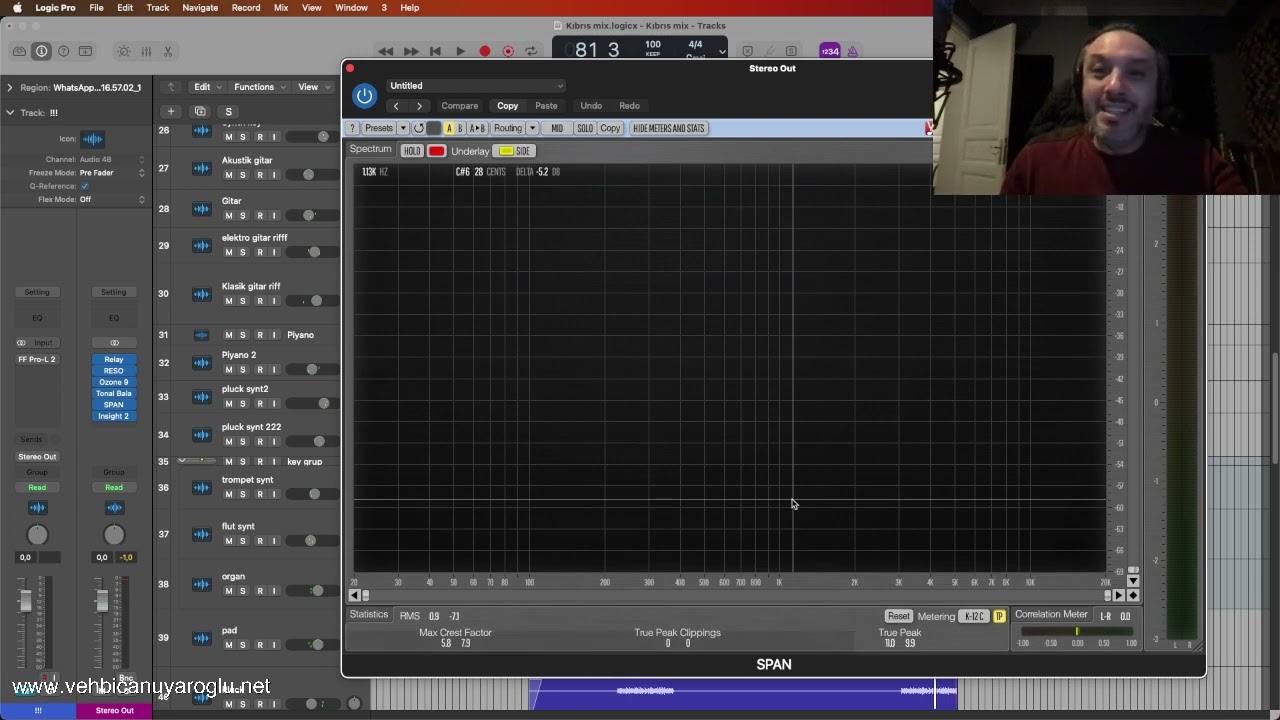Click Hide Meters and Stats
Screen dimensions: 1280x720
pos(669,128)
